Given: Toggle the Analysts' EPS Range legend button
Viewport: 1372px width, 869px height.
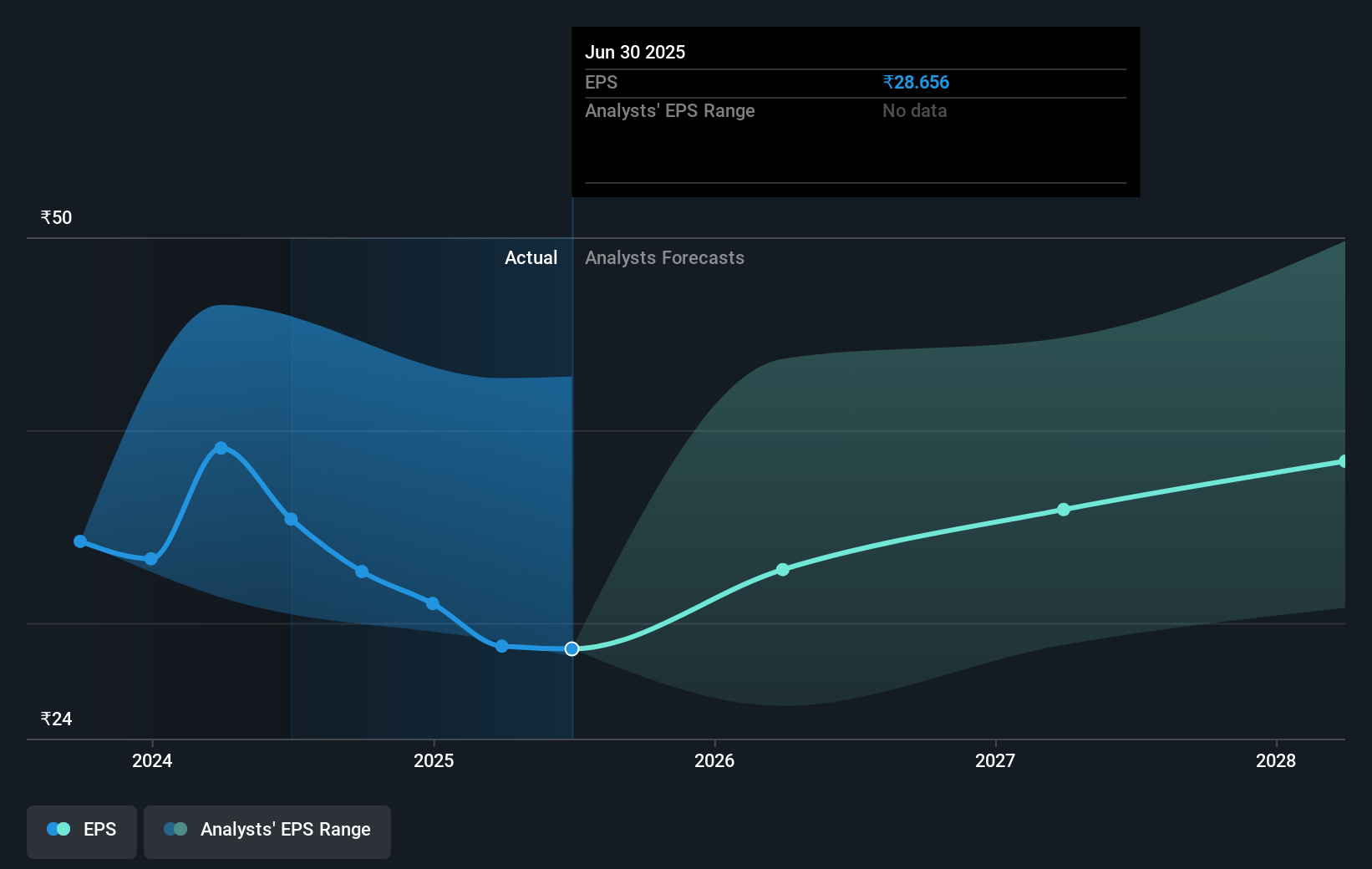Looking at the screenshot, I should tap(267, 830).
